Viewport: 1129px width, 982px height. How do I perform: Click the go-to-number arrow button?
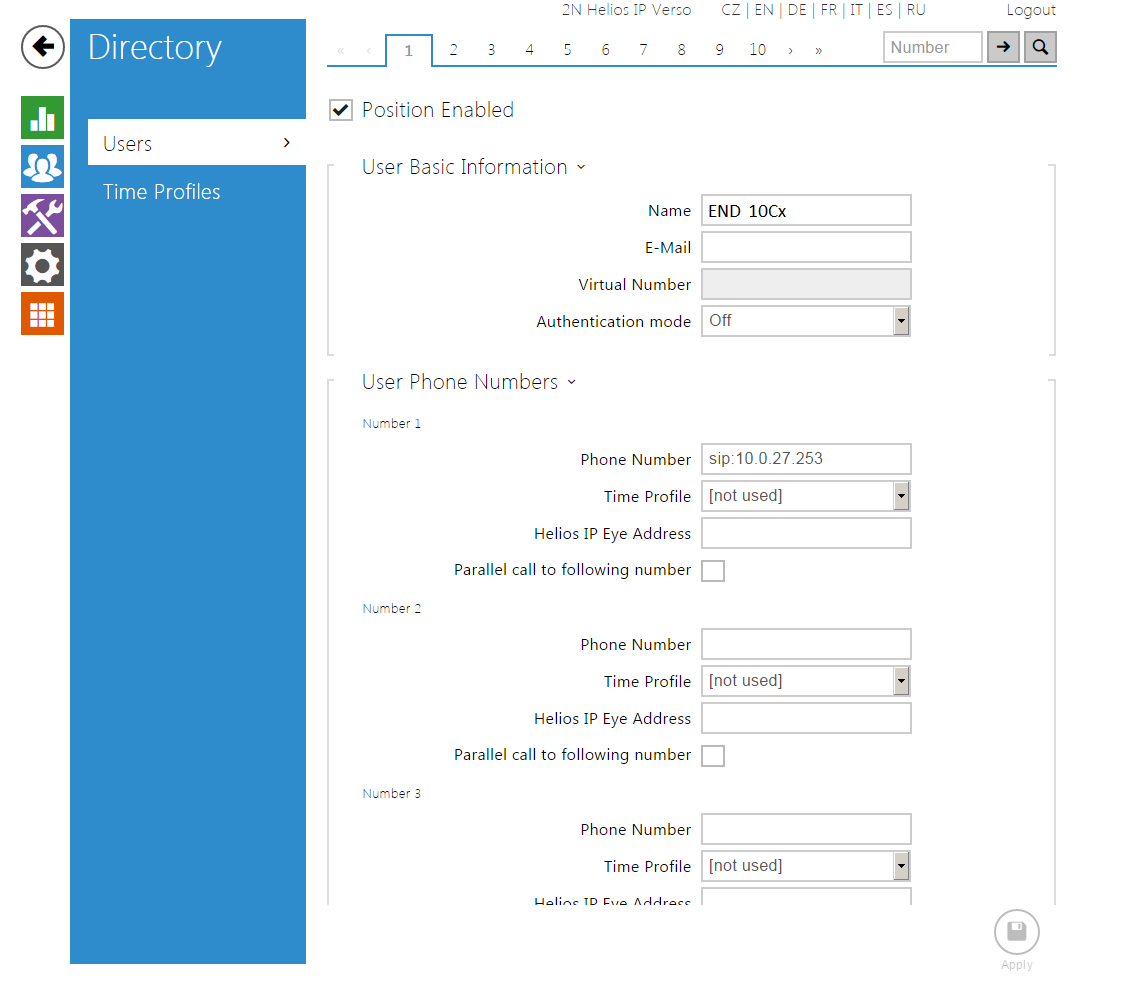pyautogui.click(x=1003, y=47)
